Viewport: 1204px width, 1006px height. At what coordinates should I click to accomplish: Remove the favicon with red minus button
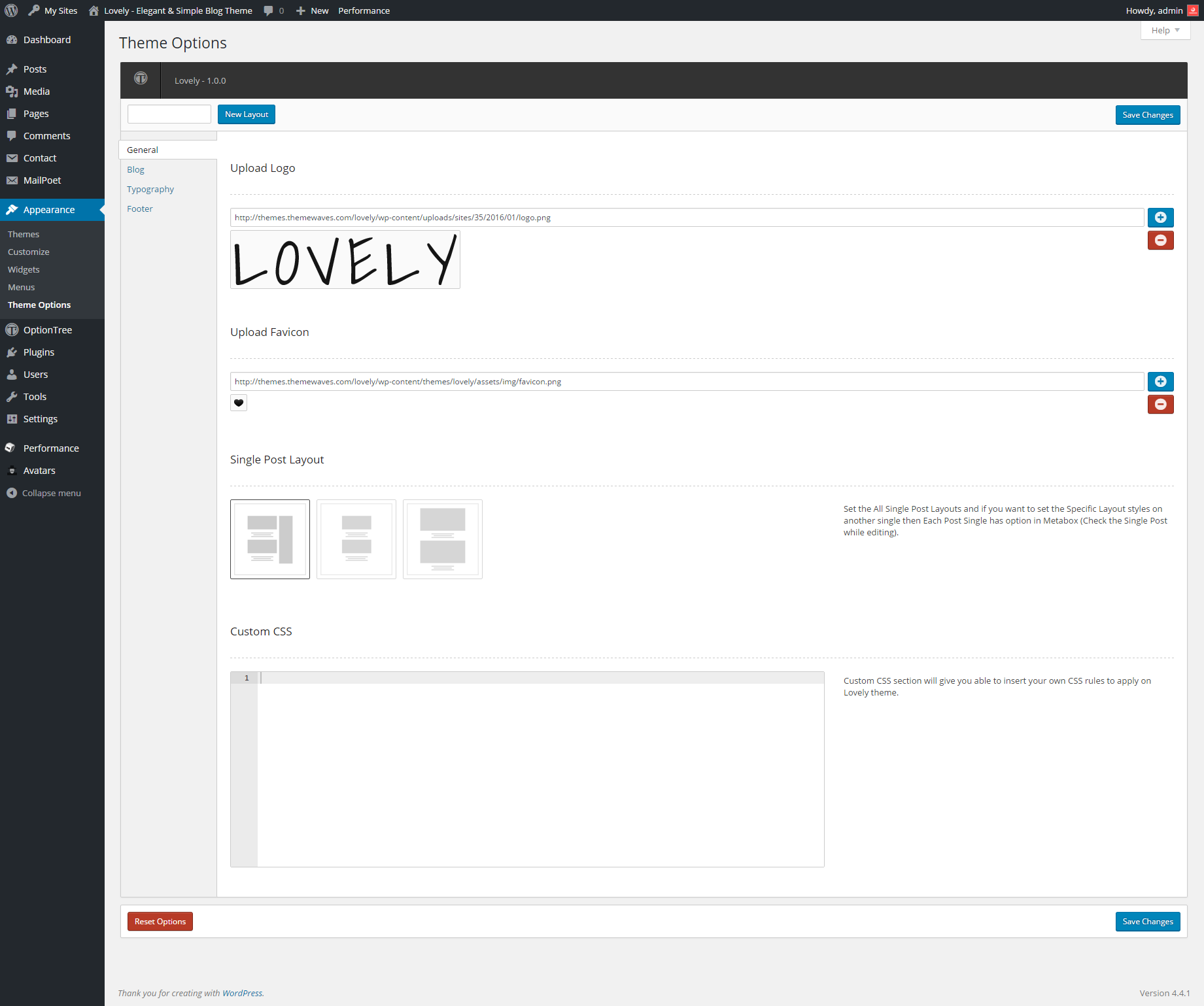click(1160, 405)
